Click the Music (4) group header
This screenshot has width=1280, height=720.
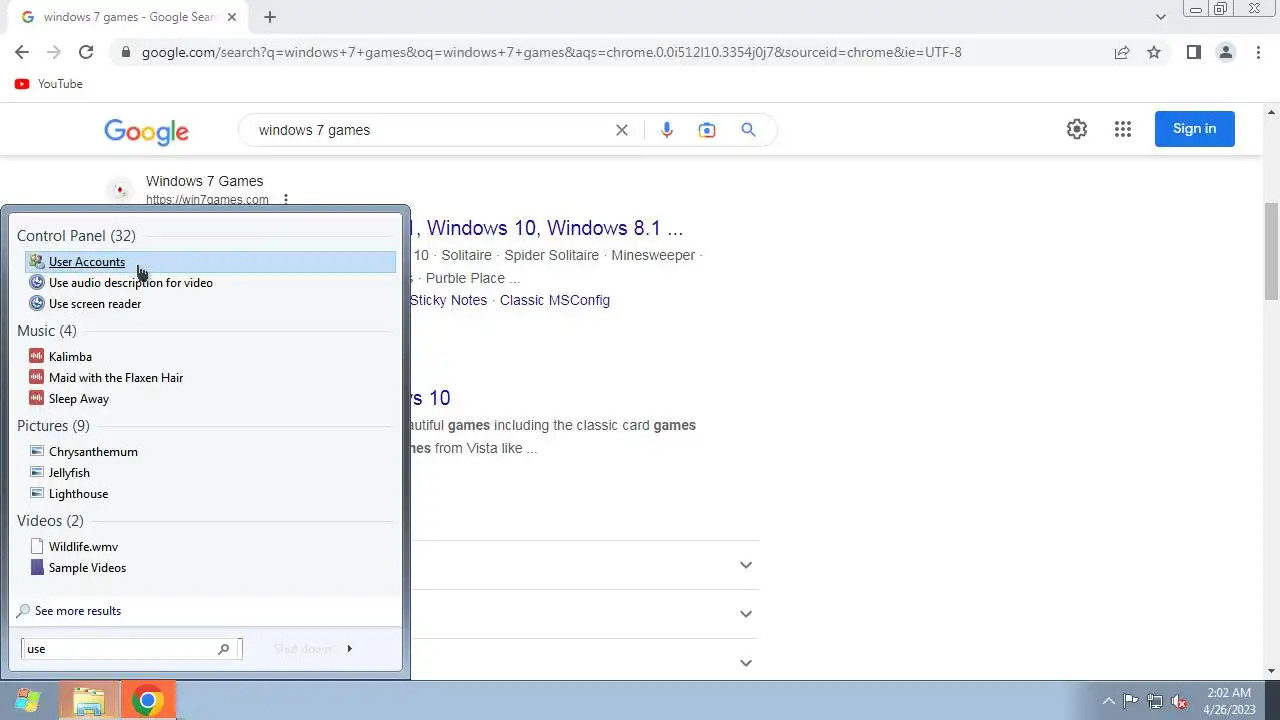click(x=47, y=331)
